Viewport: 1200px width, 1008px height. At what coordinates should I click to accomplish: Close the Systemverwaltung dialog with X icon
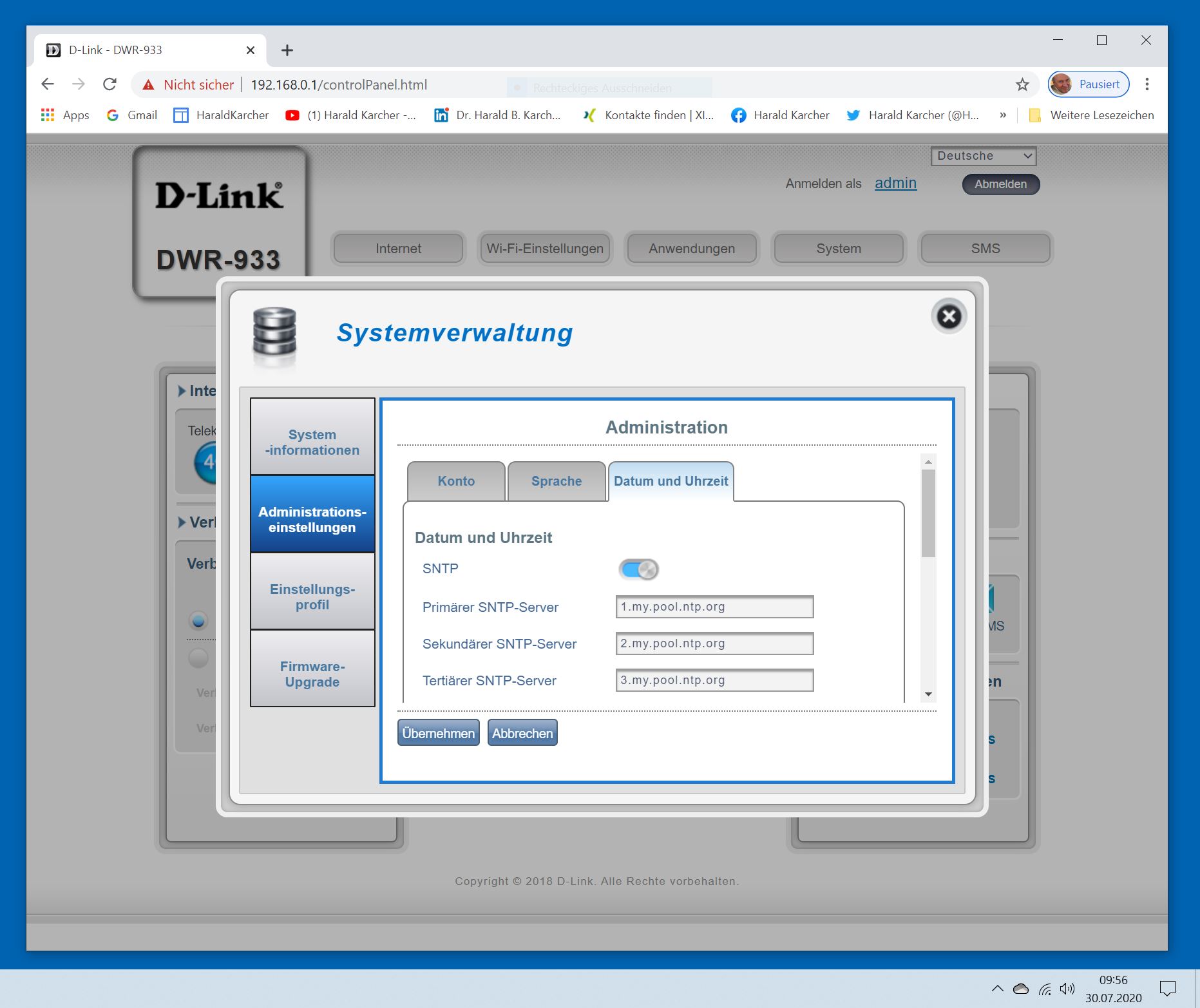pyautogui.click(x=948, y=316)
